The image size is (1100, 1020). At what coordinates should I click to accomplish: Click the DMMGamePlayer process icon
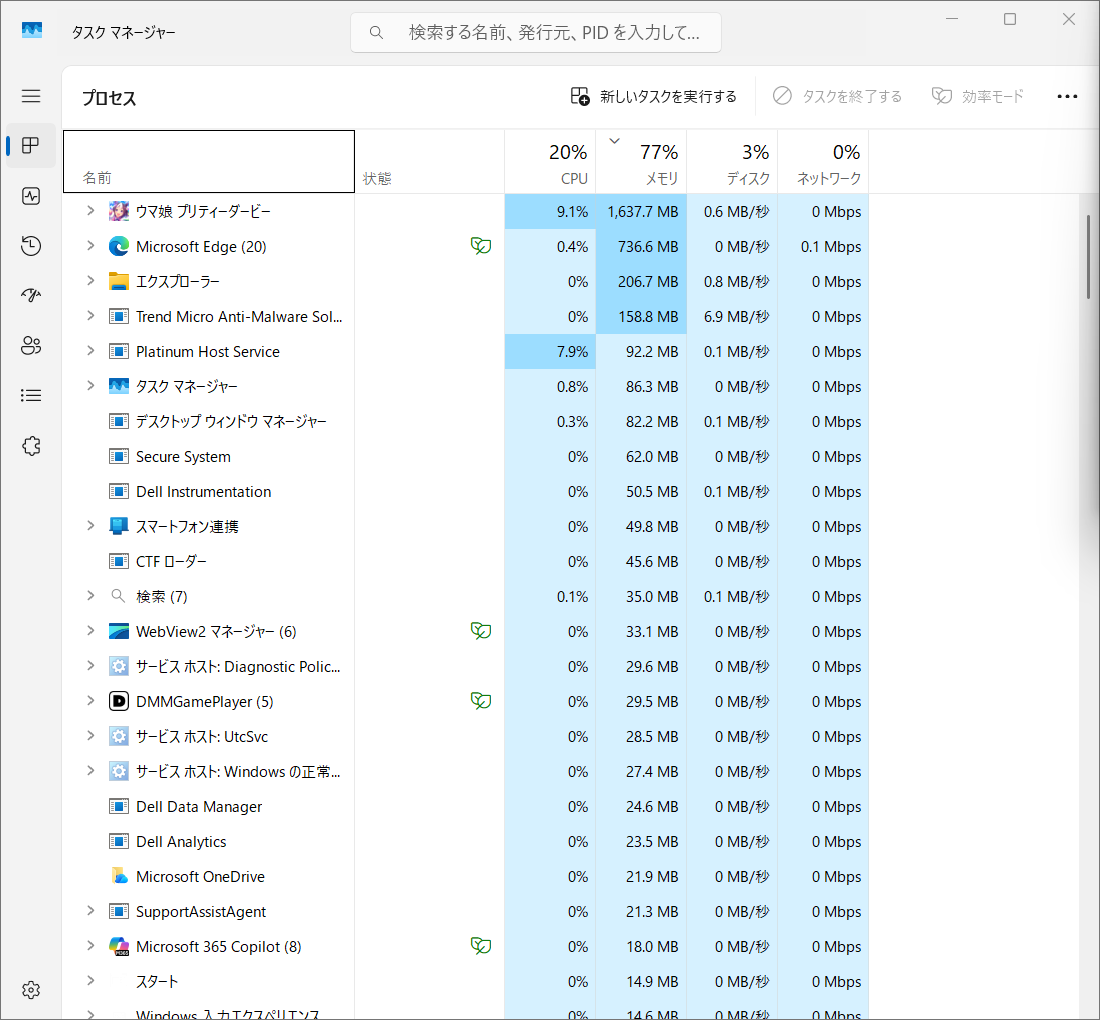point(119,701)
